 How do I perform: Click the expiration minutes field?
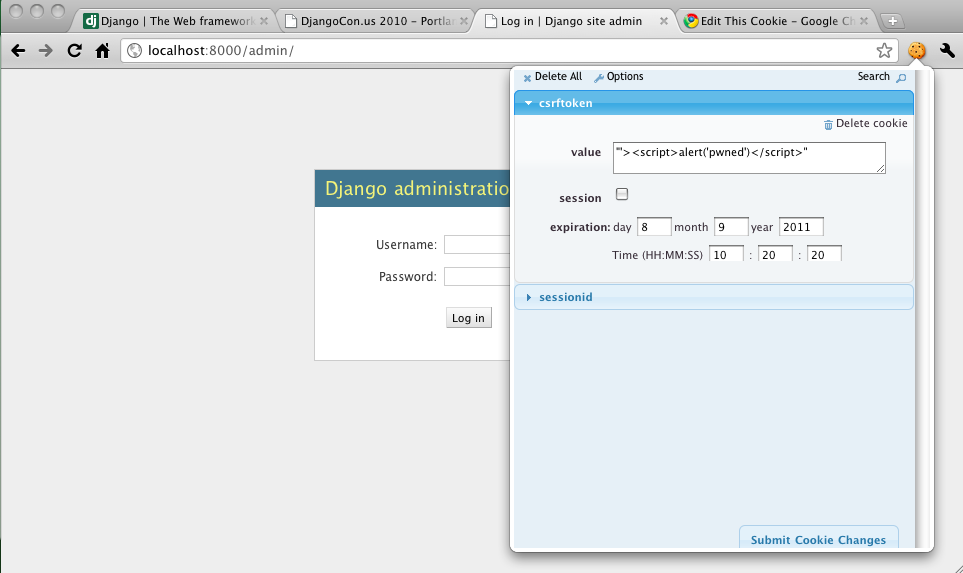pyautogui.click(x=775, y=254)
